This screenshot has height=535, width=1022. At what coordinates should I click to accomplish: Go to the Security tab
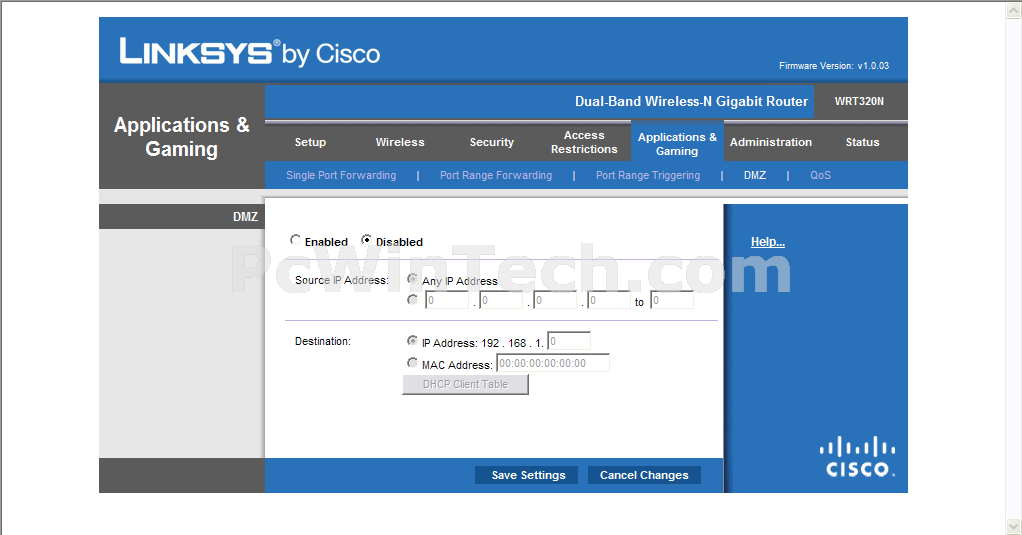(491, 142)
